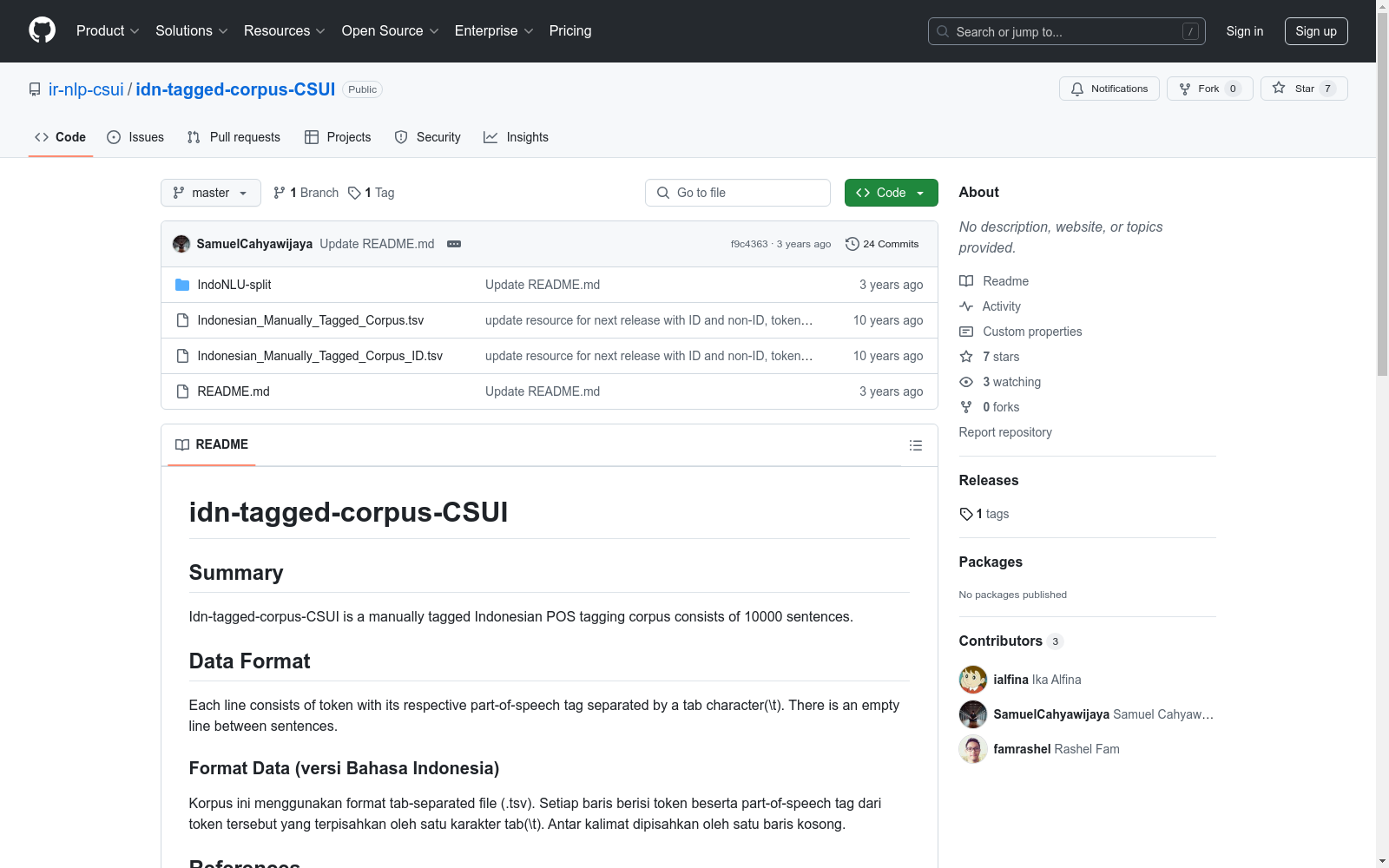Click the tag icon beside 1 Tag
The width and height of the screenshot is (1389, 868).
click(x=354, y=193)
